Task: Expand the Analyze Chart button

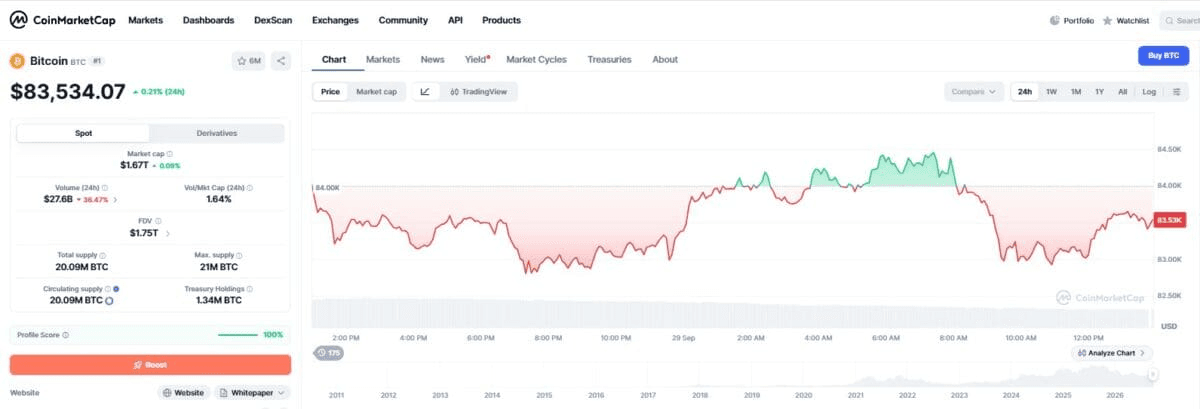Action: pos(1112,353)
